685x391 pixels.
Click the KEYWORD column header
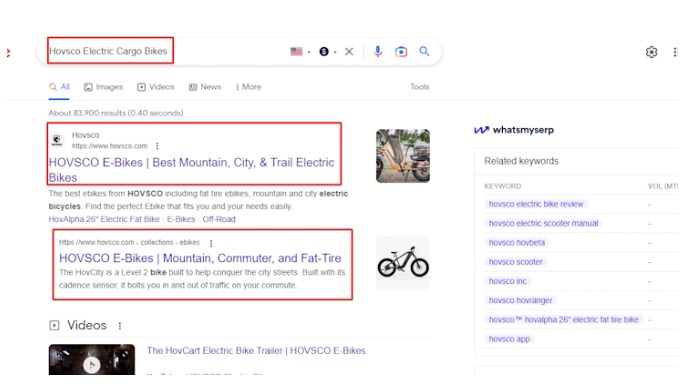[x=502, y=186]
